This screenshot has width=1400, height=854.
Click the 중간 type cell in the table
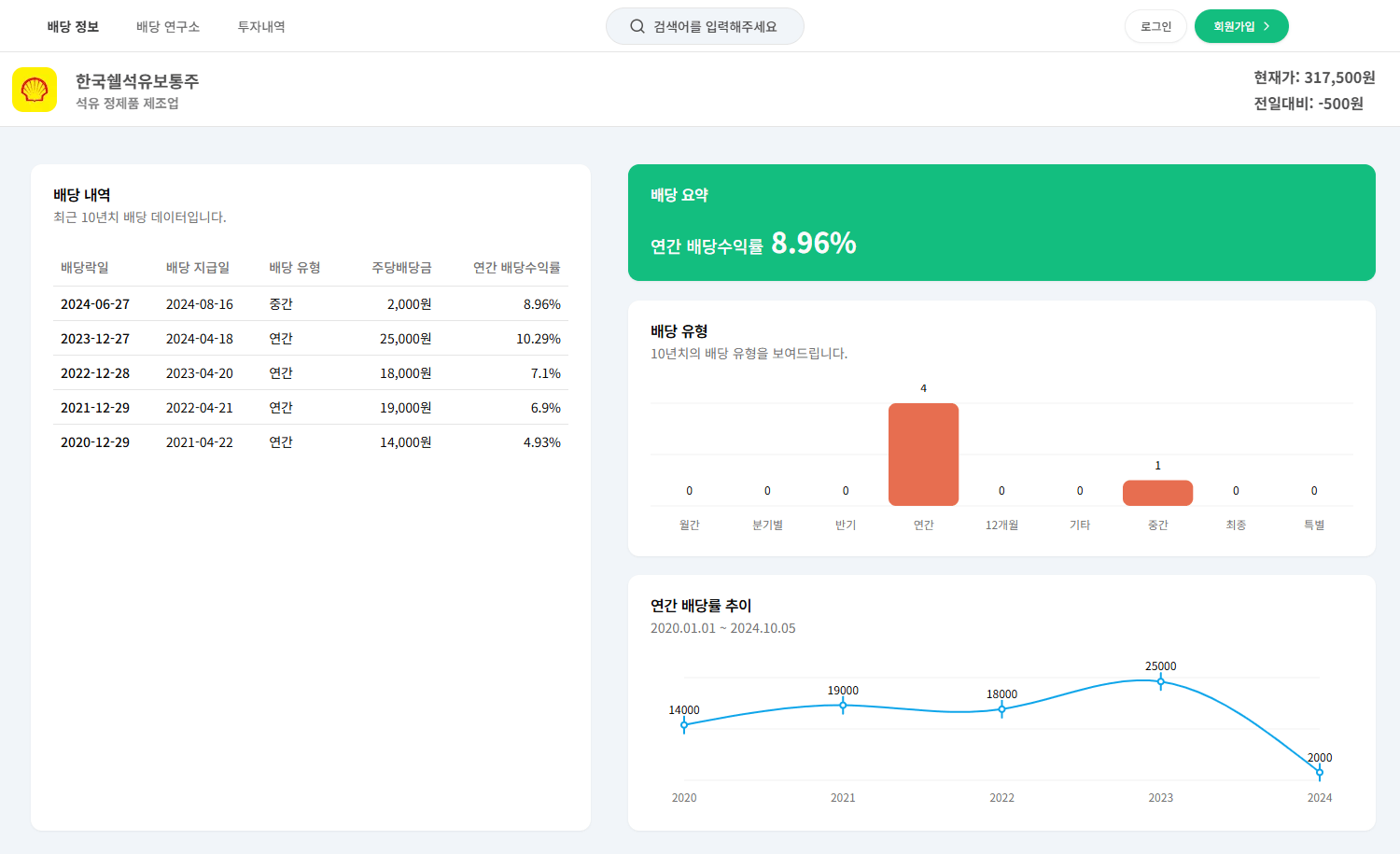click(281, 304)
